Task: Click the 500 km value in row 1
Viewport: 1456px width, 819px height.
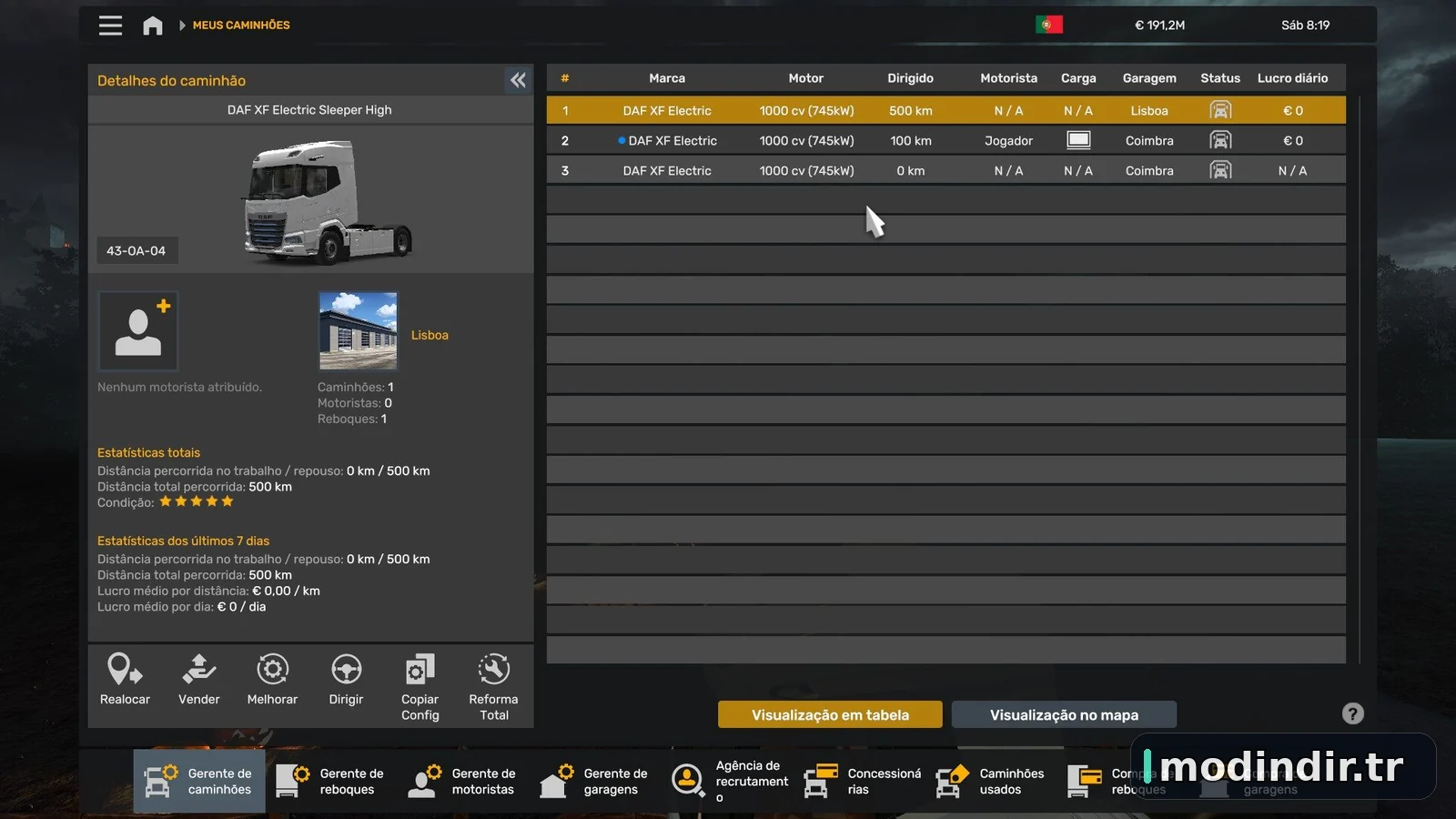Action: [x=911, y=111]
